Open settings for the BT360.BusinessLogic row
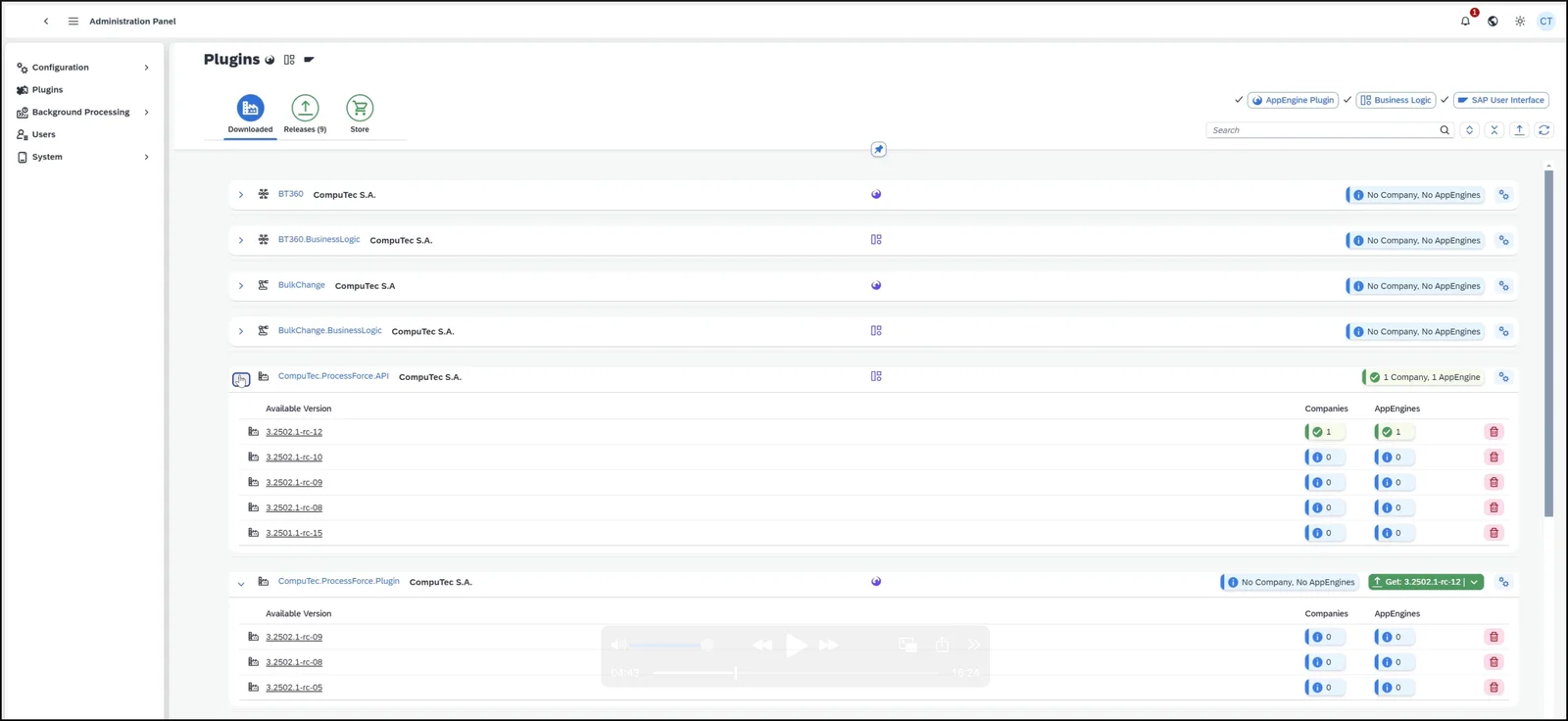 tap(1503, 240)
